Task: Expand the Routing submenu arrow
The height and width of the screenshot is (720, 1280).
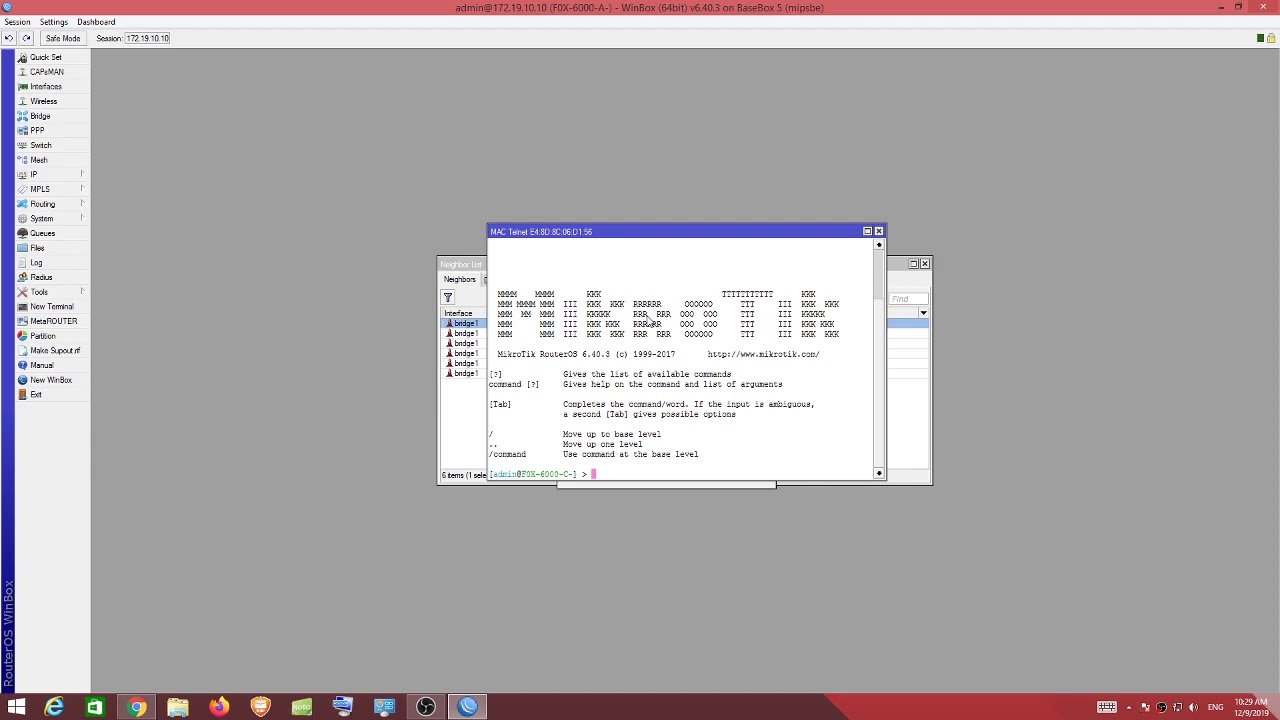Action: (82, 204)
